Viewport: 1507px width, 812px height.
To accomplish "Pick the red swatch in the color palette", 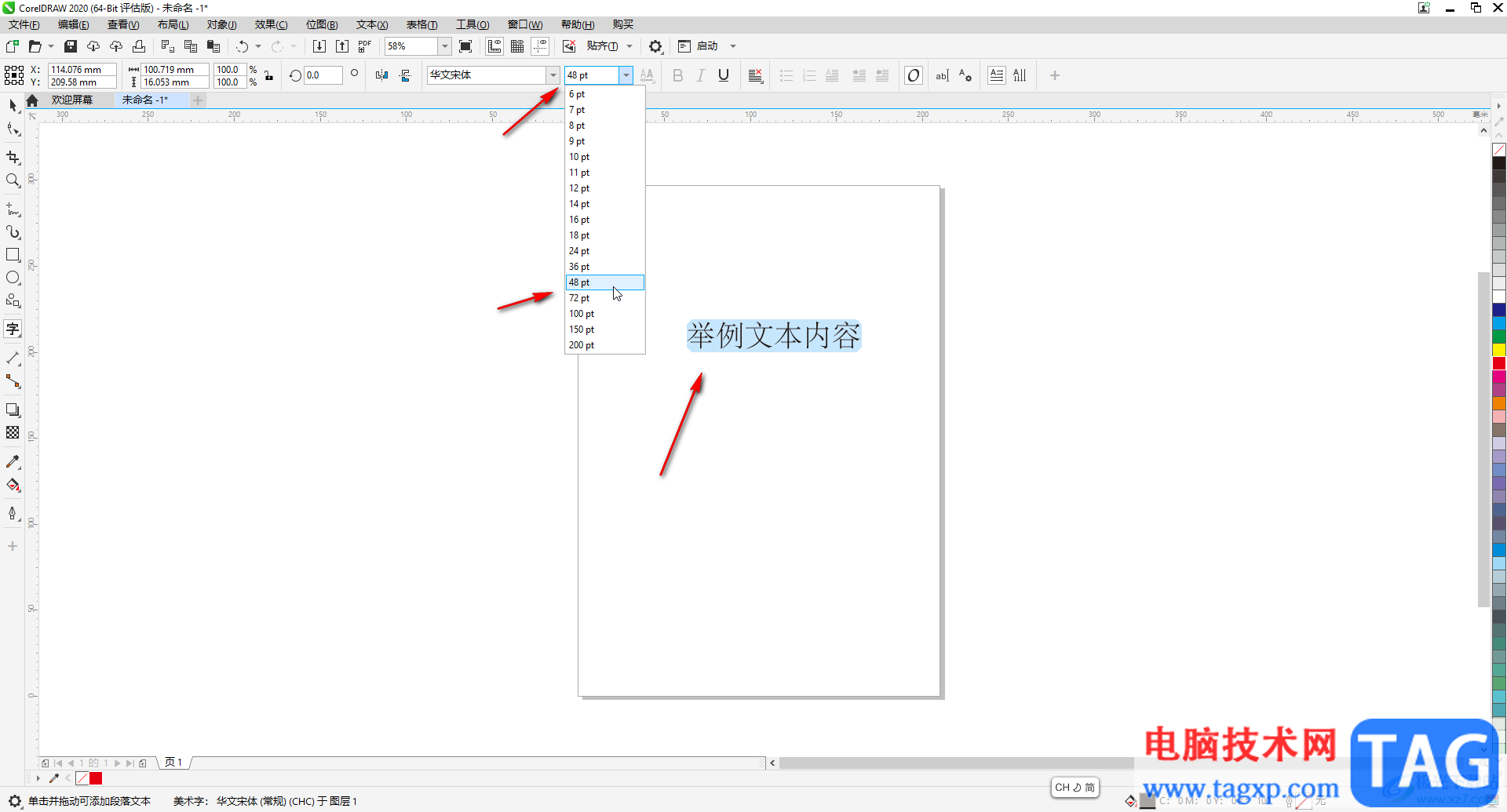I will [x=1499, y=363].
